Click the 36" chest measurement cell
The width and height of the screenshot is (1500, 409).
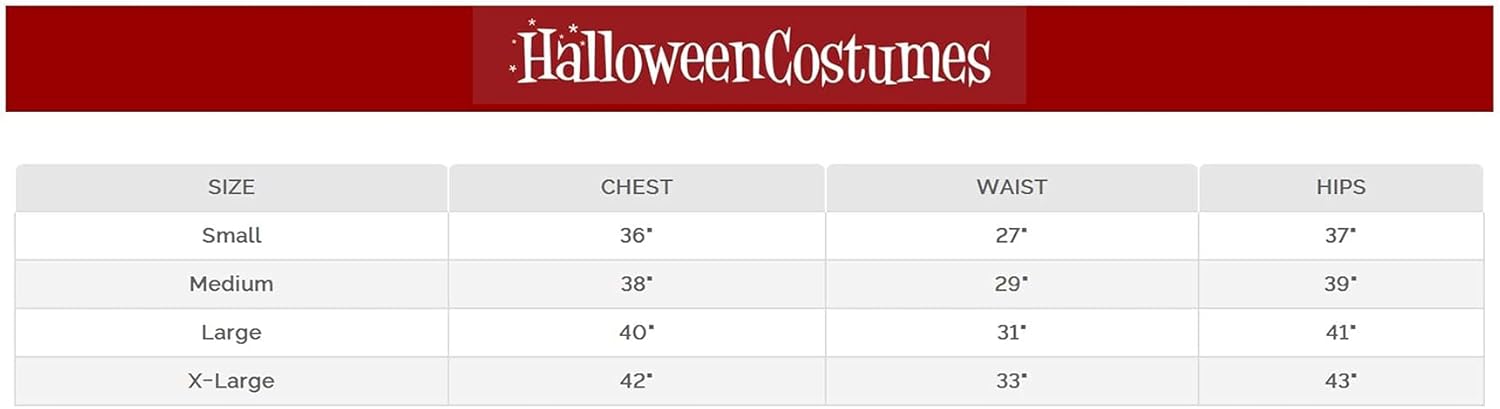click(x=636, y=236)
